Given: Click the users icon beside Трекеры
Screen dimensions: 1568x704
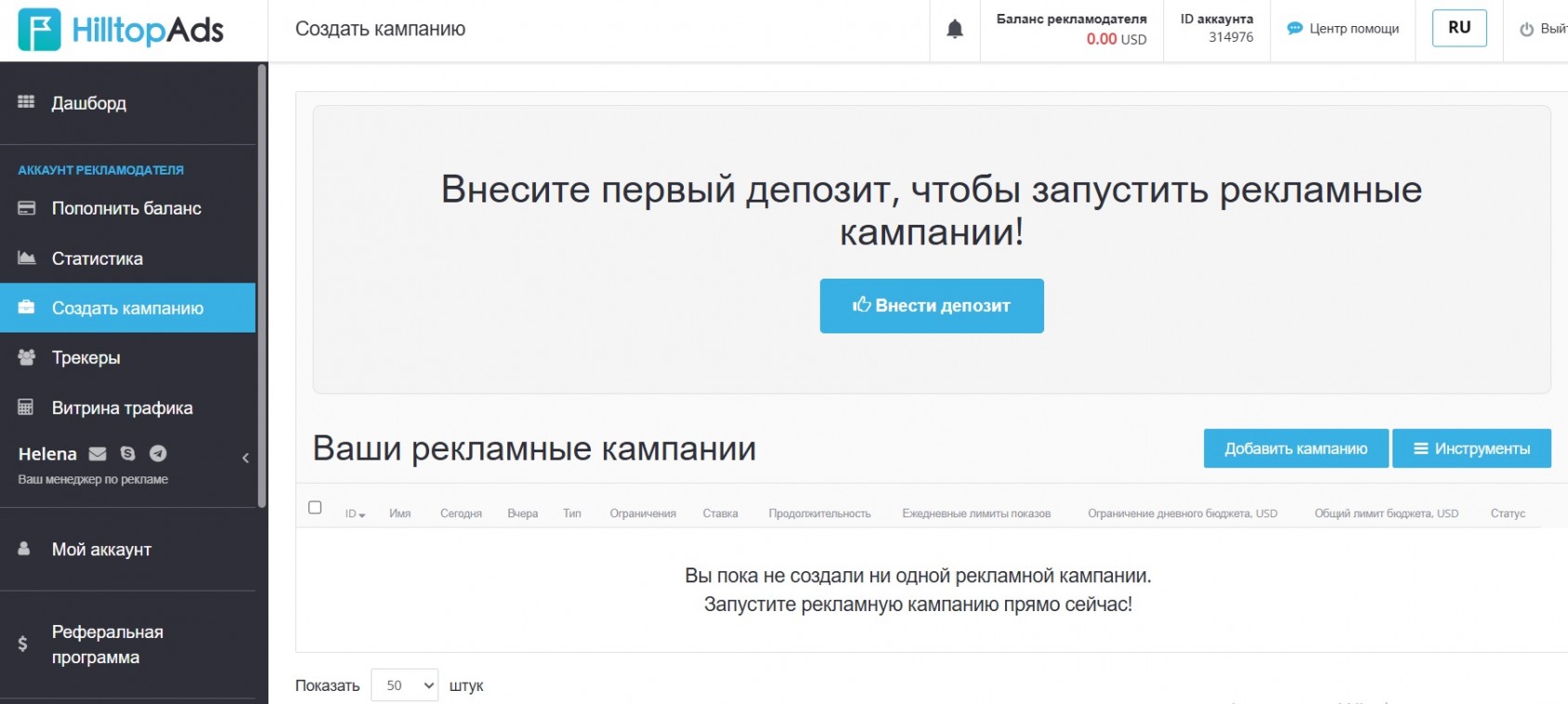Looking at the screenshot, I should pyautogui.click(x=26, y=357).
